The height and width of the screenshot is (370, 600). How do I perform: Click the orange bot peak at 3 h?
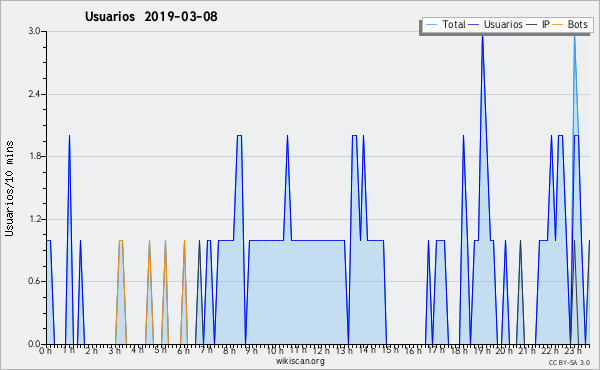(121, 240)
